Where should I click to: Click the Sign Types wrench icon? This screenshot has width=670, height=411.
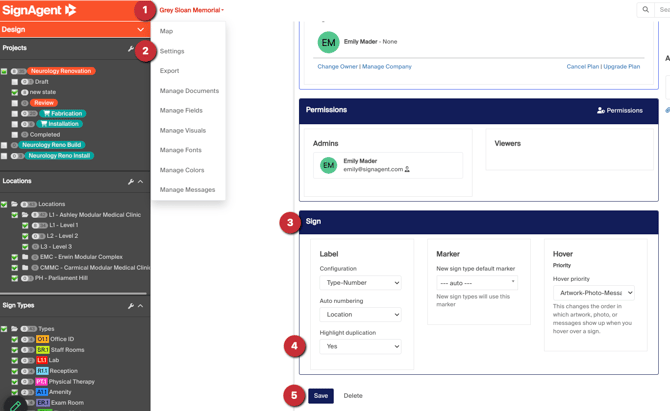(130, 306)
